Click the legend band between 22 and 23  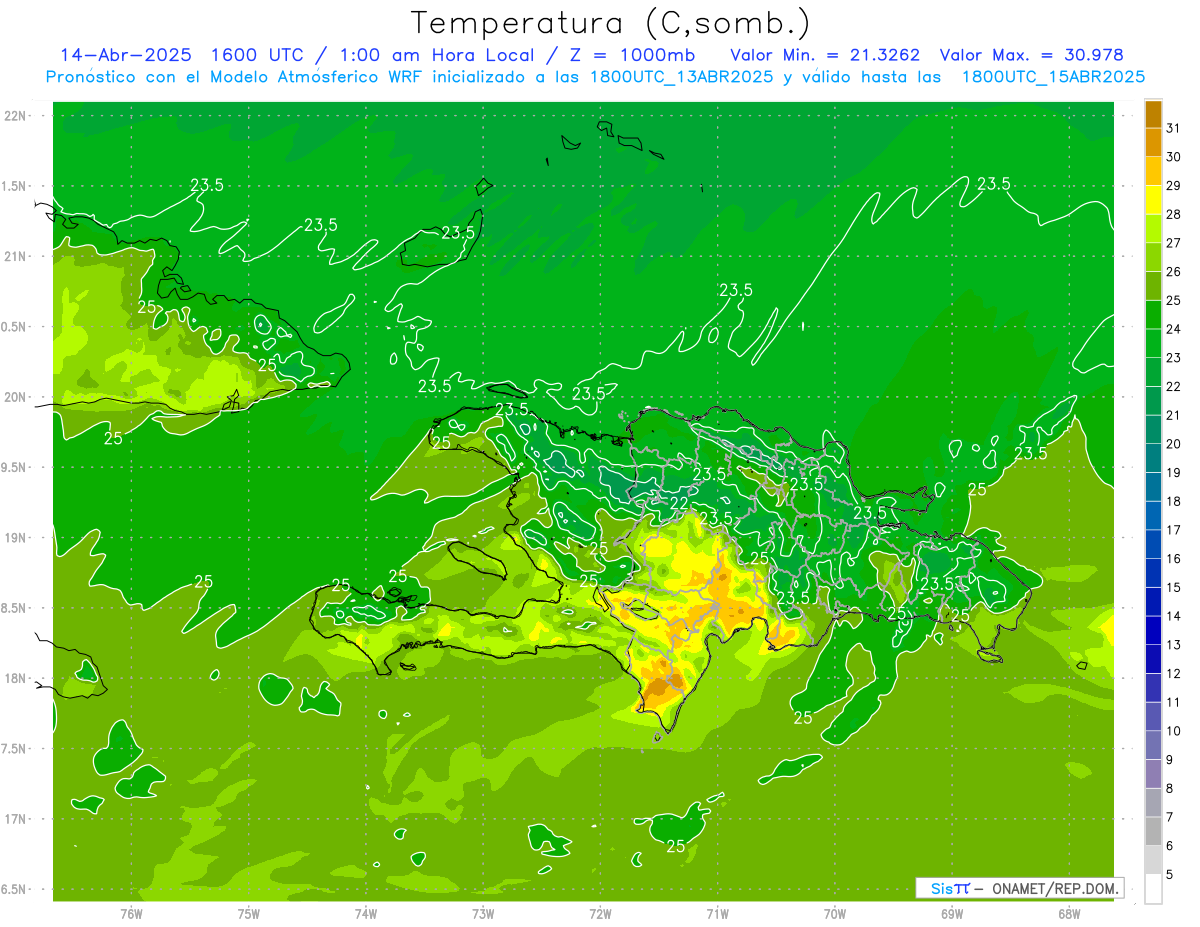point(1153,372)
